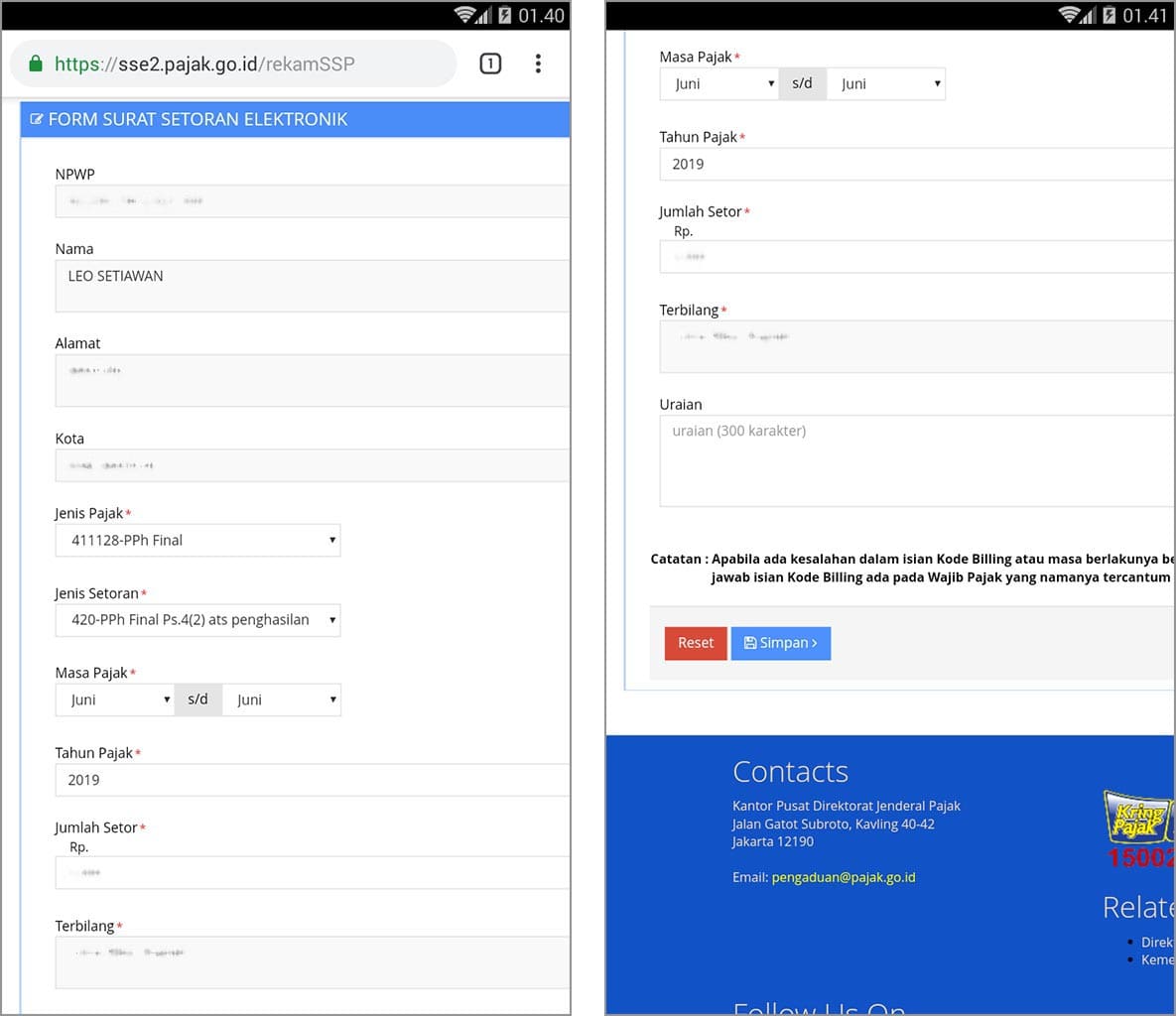Open the right screen Masa Pajak start month dropdown
Image resolution: width=1176 pixels, height=1016 pixels.
(x=719, y=84)
